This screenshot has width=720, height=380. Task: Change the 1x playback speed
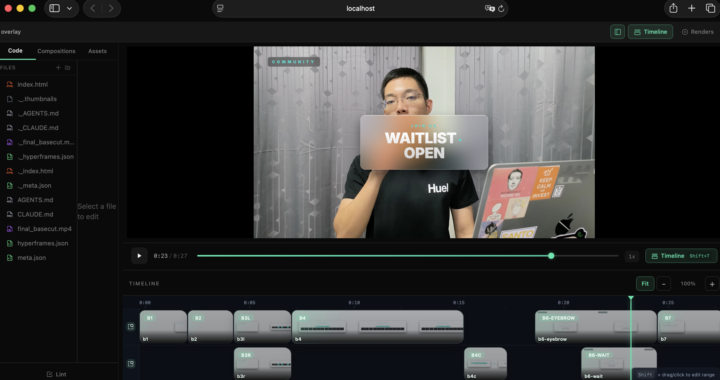[632, 256]
